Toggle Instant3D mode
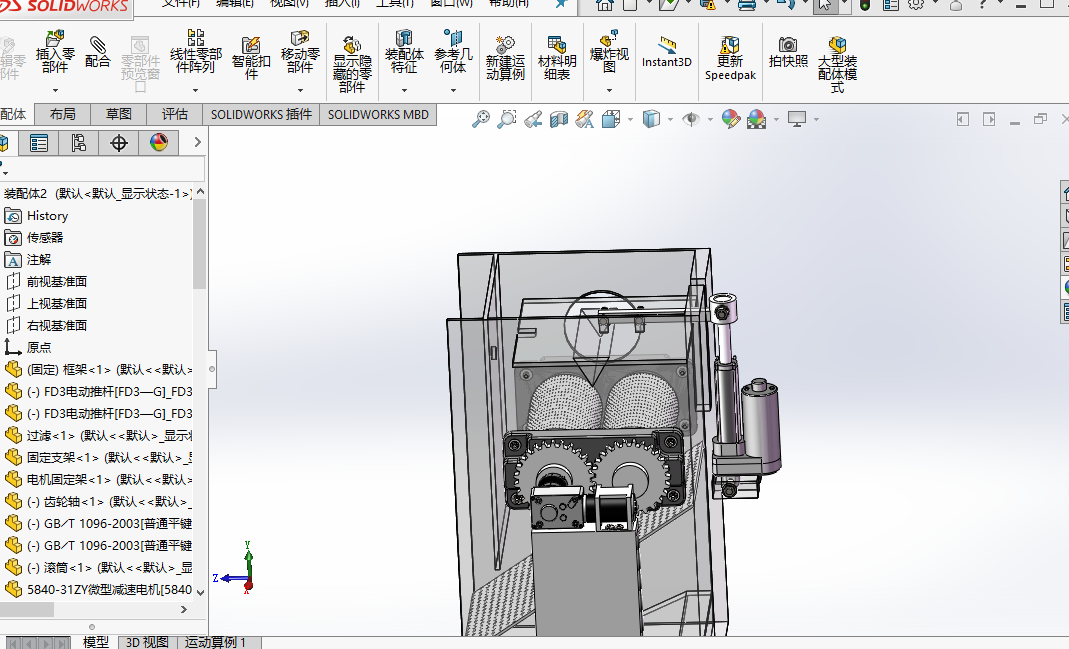Viewport: 1069px width, 649px height. point(666,52)
